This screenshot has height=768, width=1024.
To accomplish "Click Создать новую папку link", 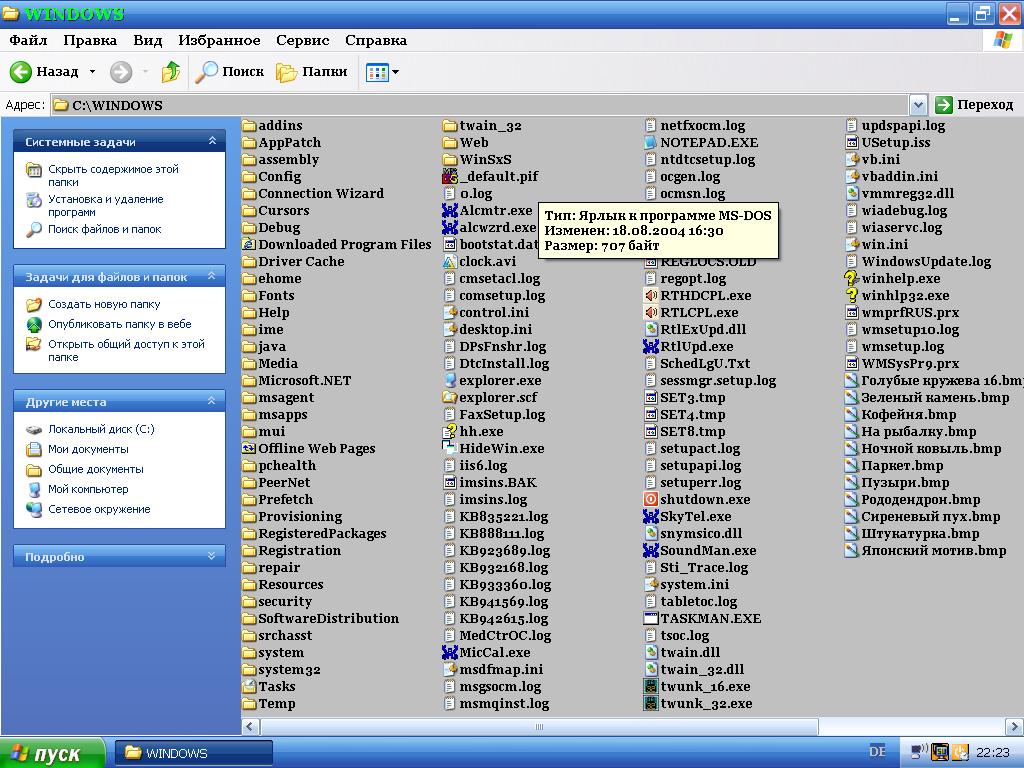I will (x=104, y=304).
